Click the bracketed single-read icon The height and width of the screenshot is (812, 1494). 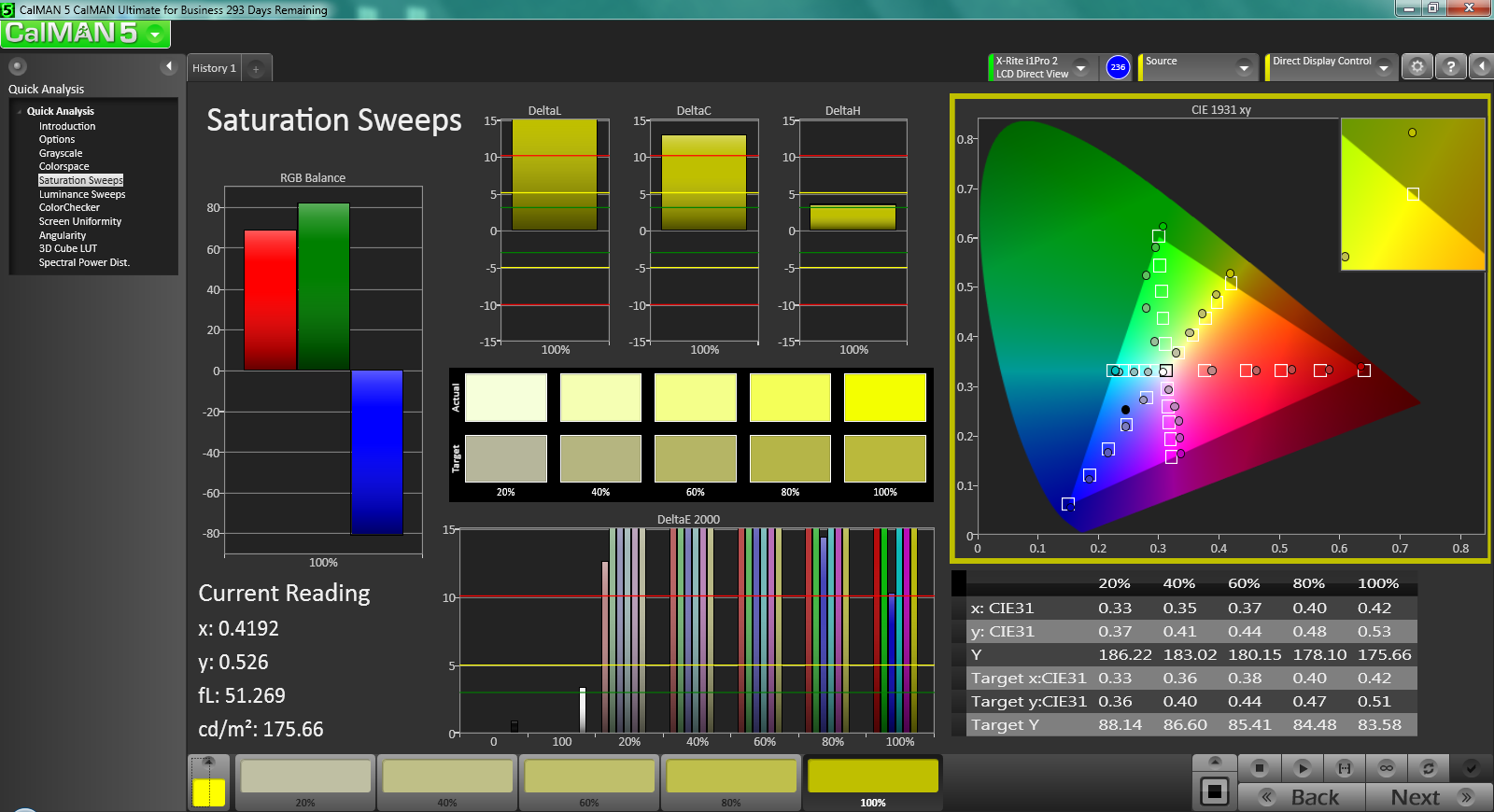1345,768
